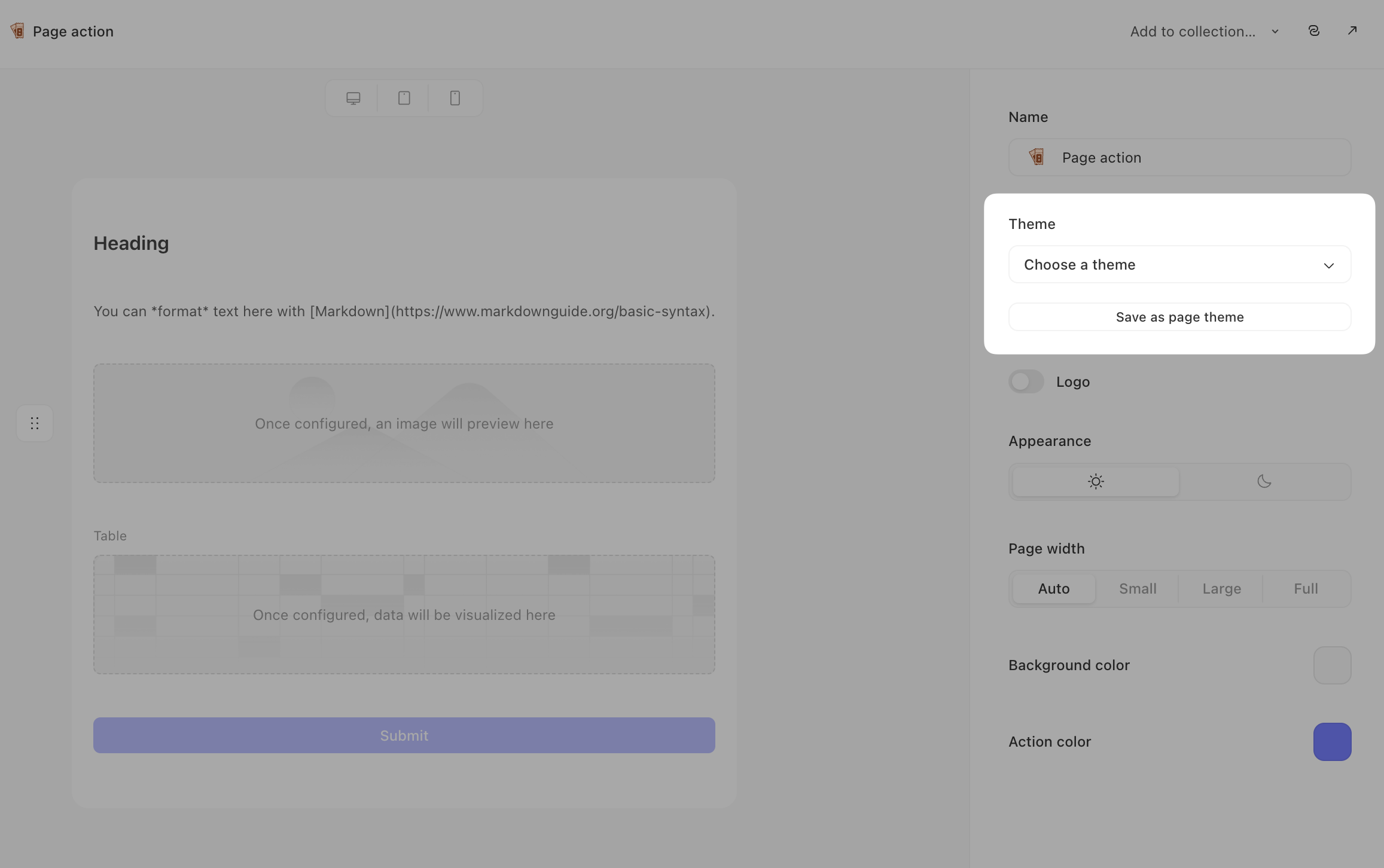Switch to tablet preview icon
Image resolution: width=1384 pixels, height=868 pixels.
pyautogui.click(x=404, y=98)
